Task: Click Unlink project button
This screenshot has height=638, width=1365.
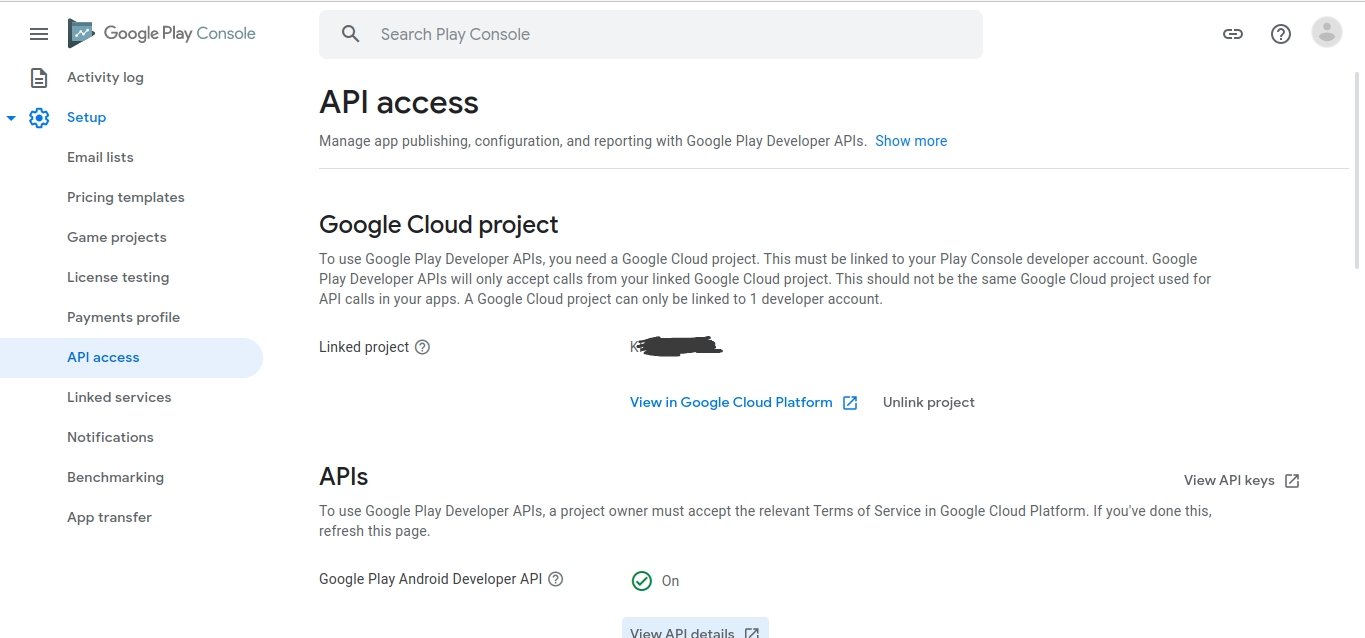Action: click(929, 402)
